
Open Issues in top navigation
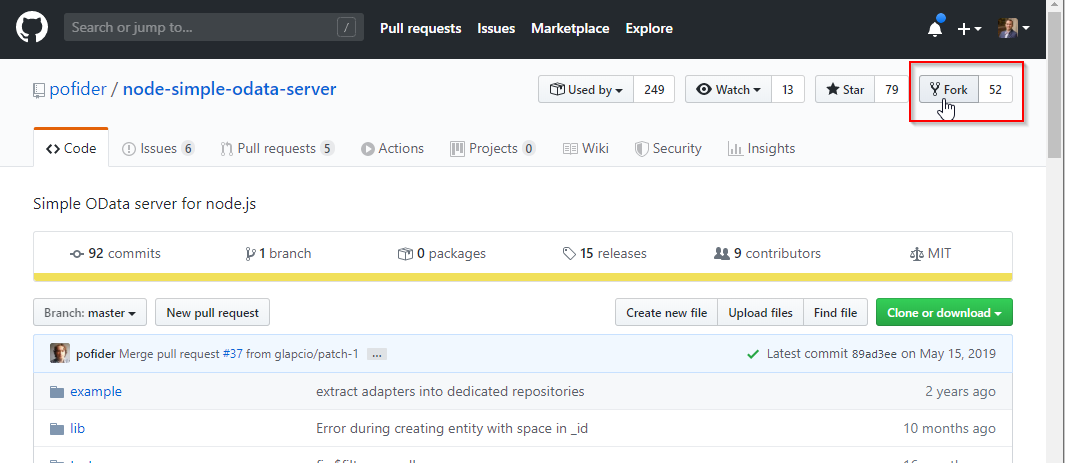496,29
